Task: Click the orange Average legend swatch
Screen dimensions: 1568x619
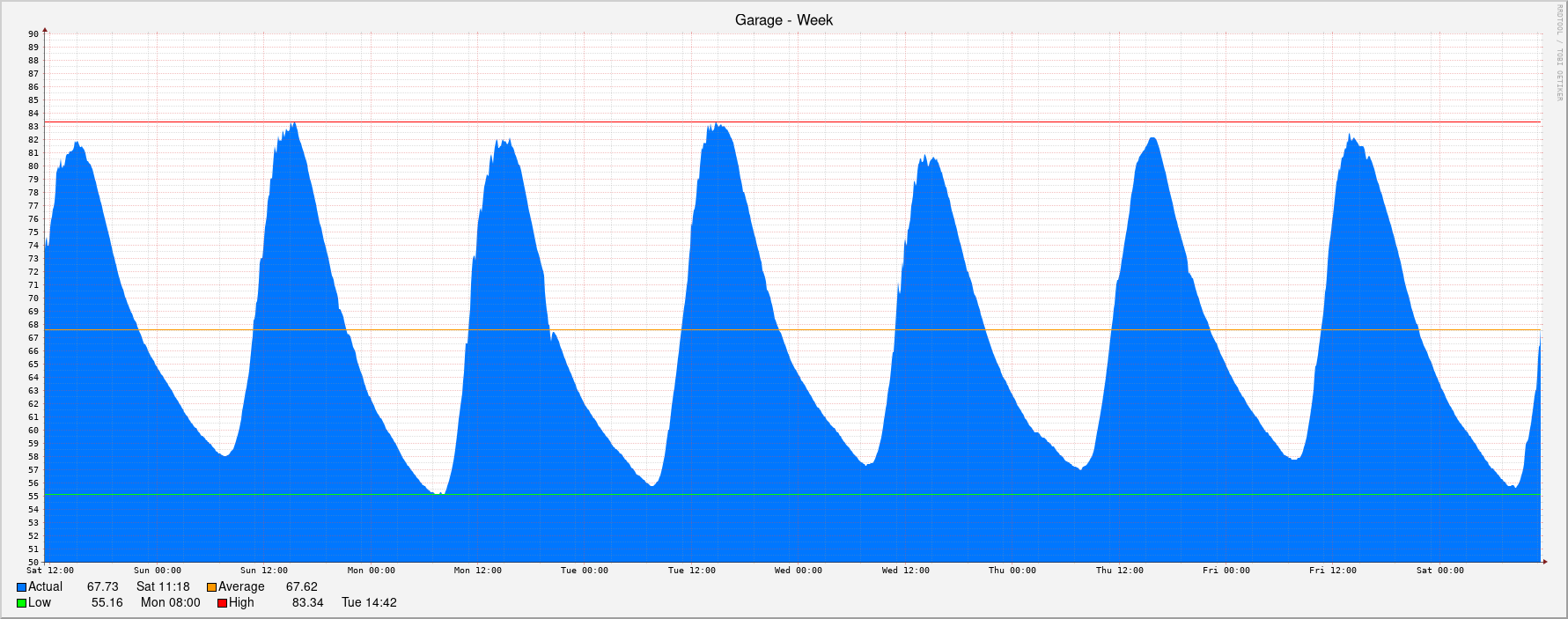Action: 211,587
